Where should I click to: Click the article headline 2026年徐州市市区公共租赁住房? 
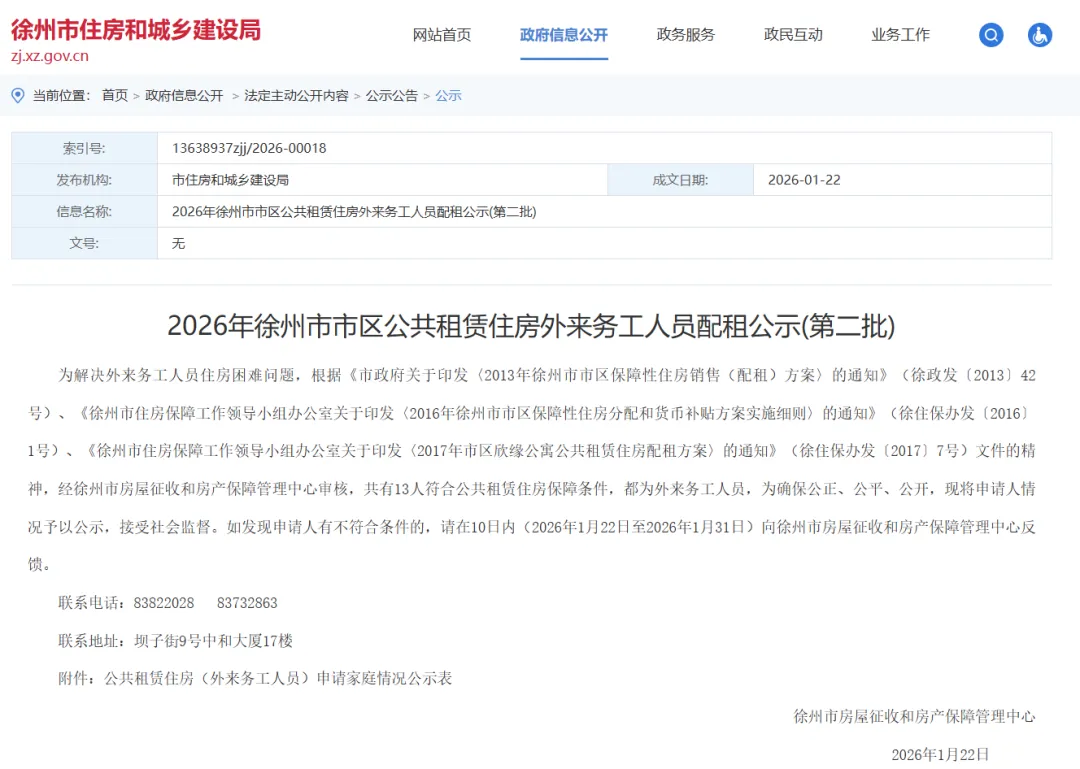(531, 326)
